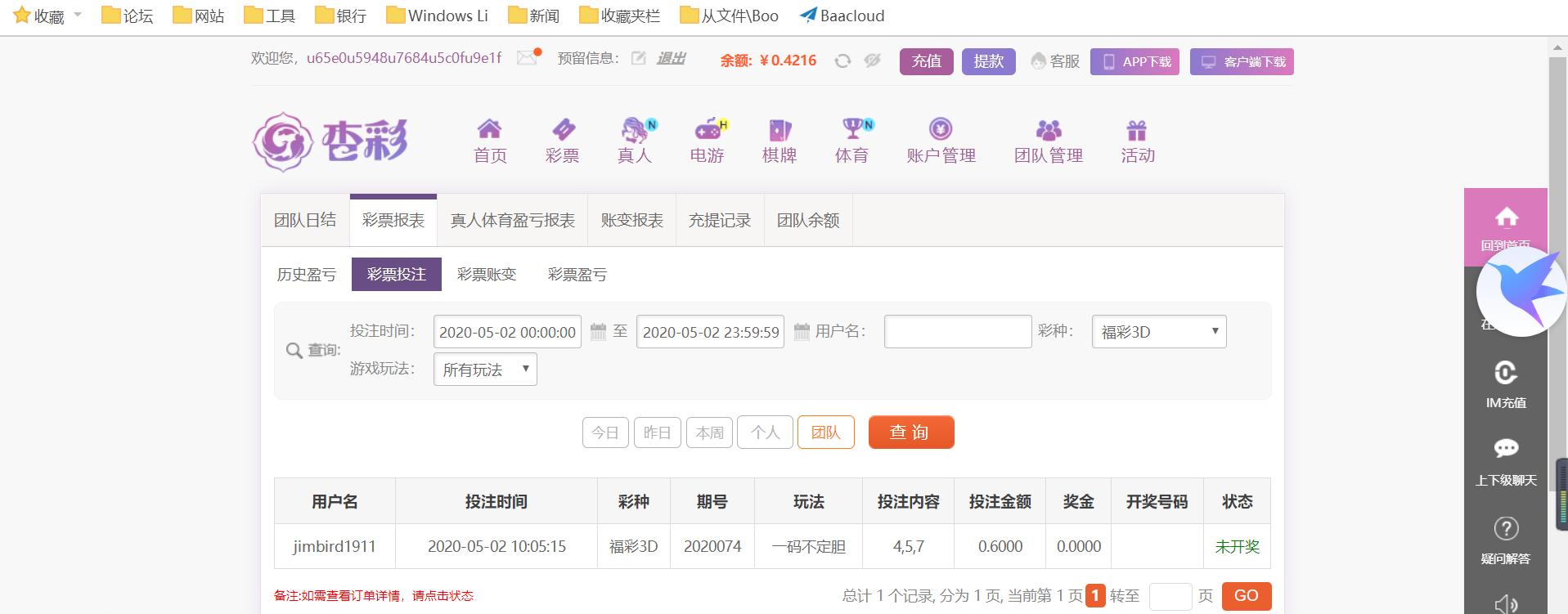Open the Windows Li bookmark folder
This screenshot has width=1568, height=614.
[x=437, y=15]
